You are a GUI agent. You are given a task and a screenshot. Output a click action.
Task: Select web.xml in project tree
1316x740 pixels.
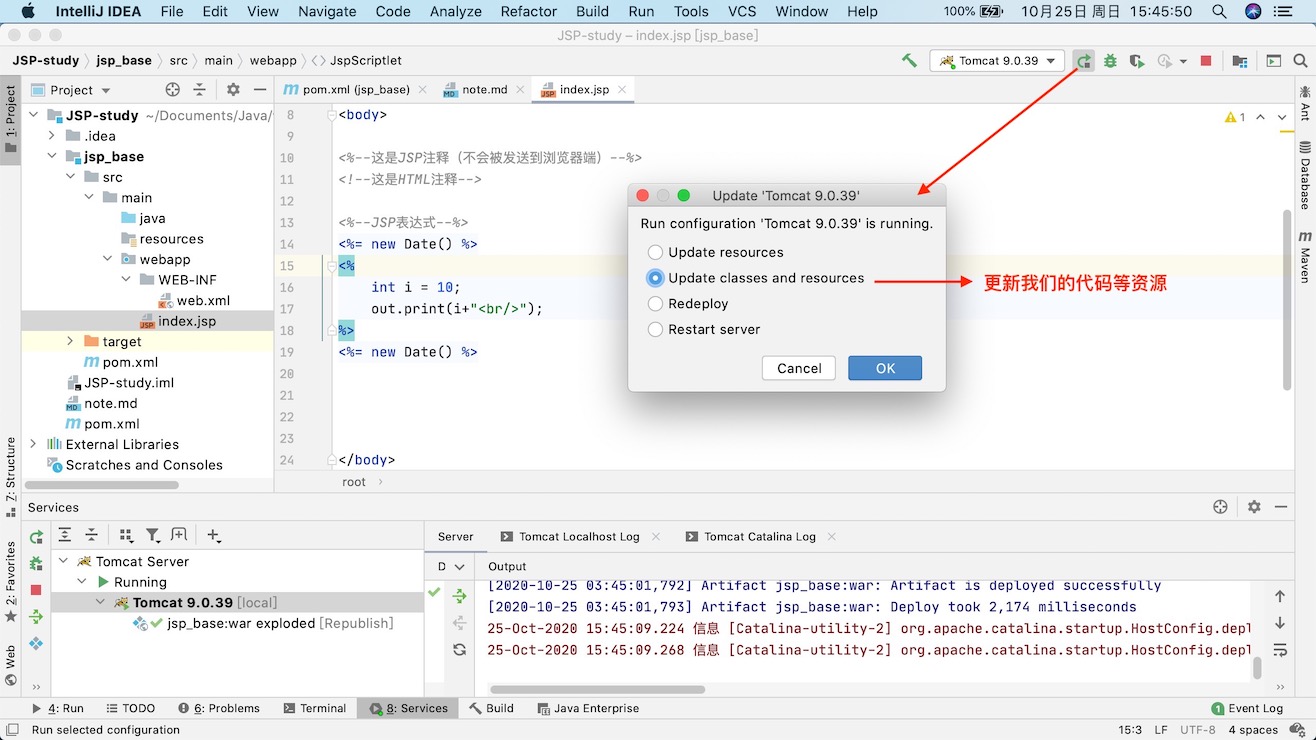194,300
